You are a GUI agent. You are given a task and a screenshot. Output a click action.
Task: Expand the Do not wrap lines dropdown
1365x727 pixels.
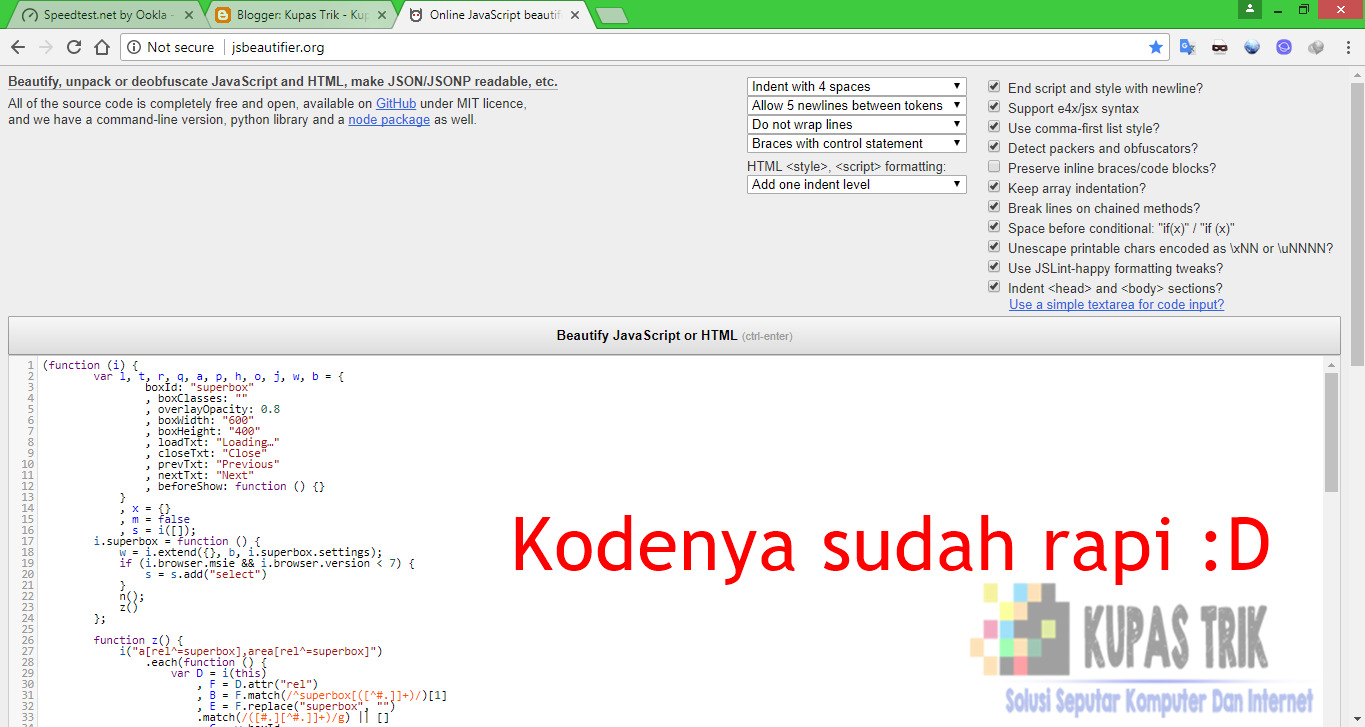[855, 124]
